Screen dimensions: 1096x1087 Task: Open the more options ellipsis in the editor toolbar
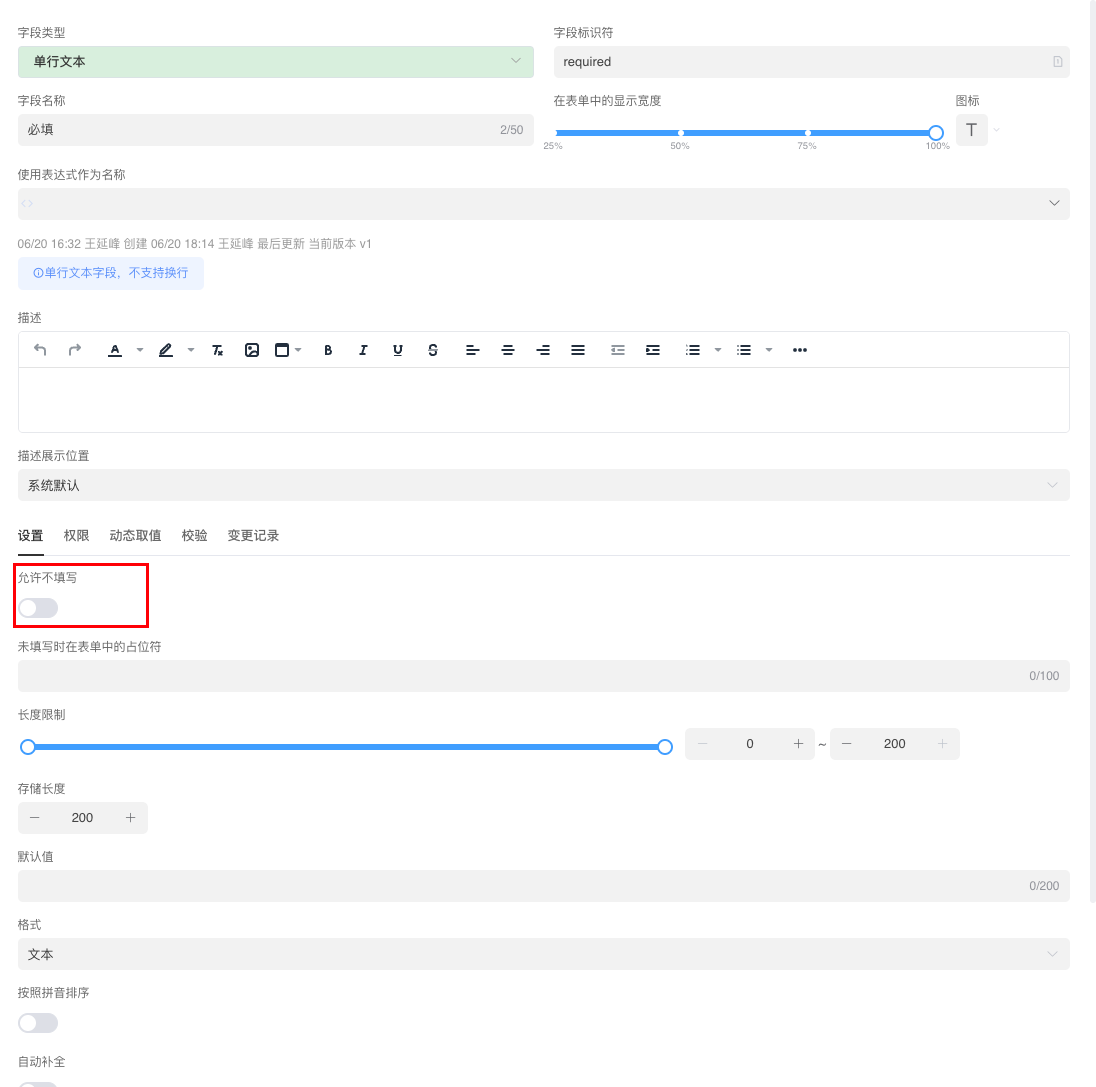tap(799, 350)
